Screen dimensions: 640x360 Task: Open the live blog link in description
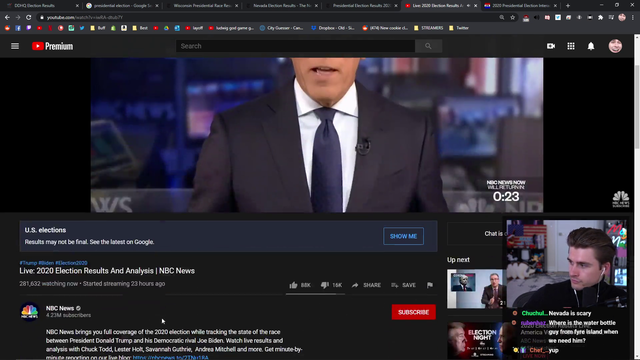click(170, 358)
